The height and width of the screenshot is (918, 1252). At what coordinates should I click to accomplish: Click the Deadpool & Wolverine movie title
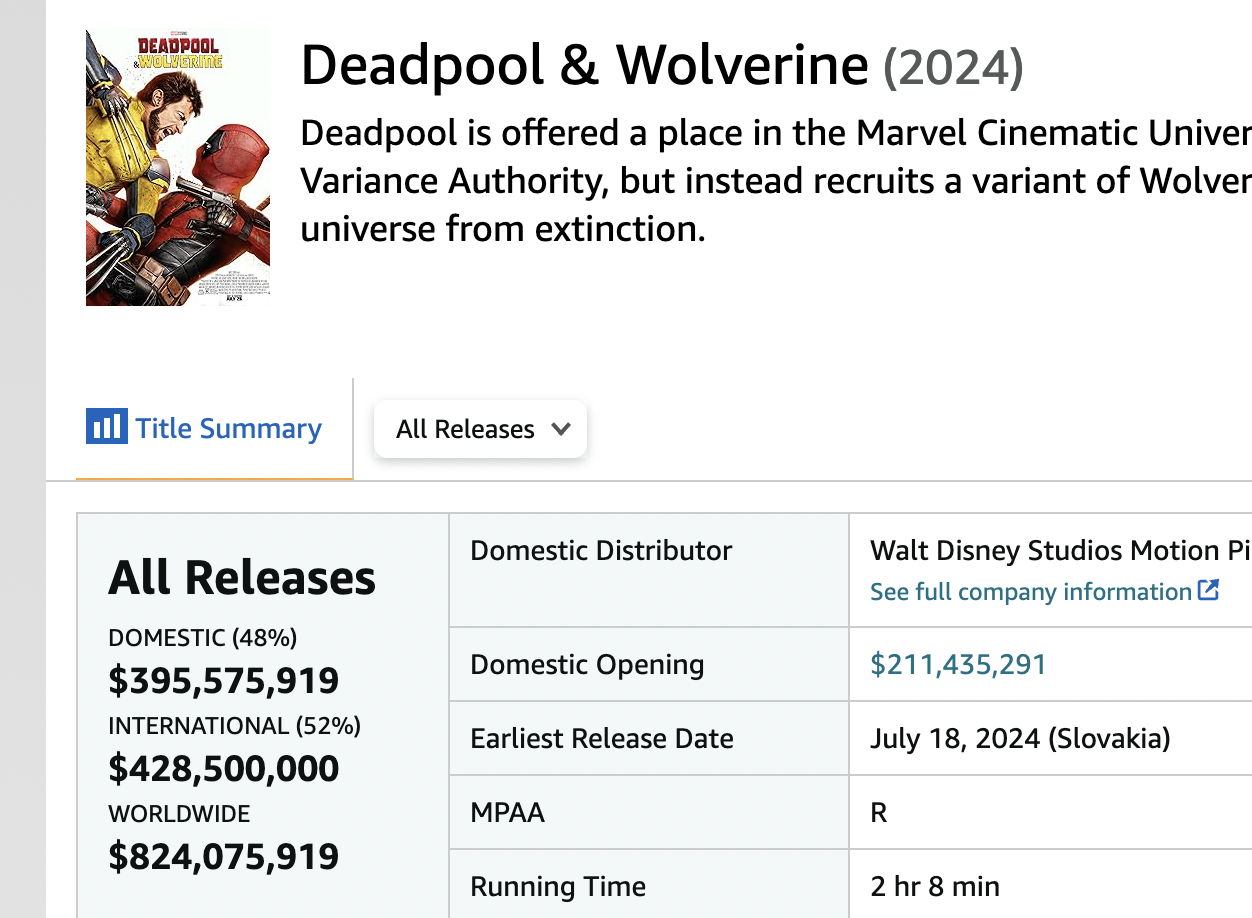[584, 66]
